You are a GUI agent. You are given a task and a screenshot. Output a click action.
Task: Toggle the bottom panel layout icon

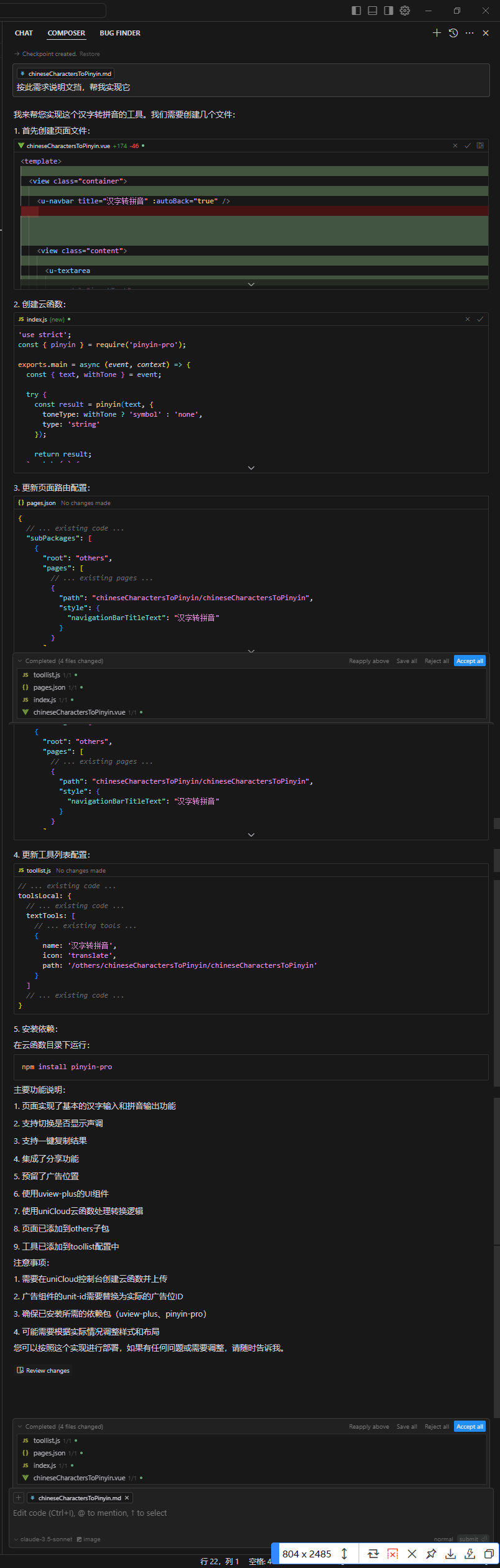[x=373, y=11]
